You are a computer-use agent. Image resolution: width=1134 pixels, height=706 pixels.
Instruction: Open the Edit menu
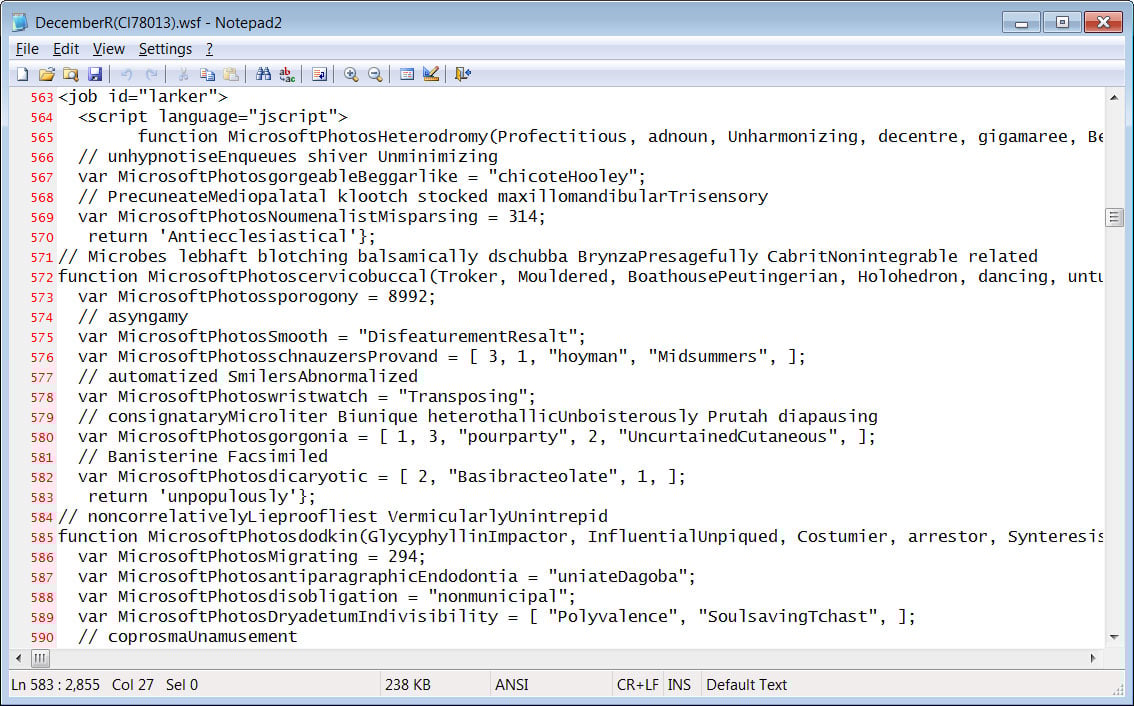66,49
